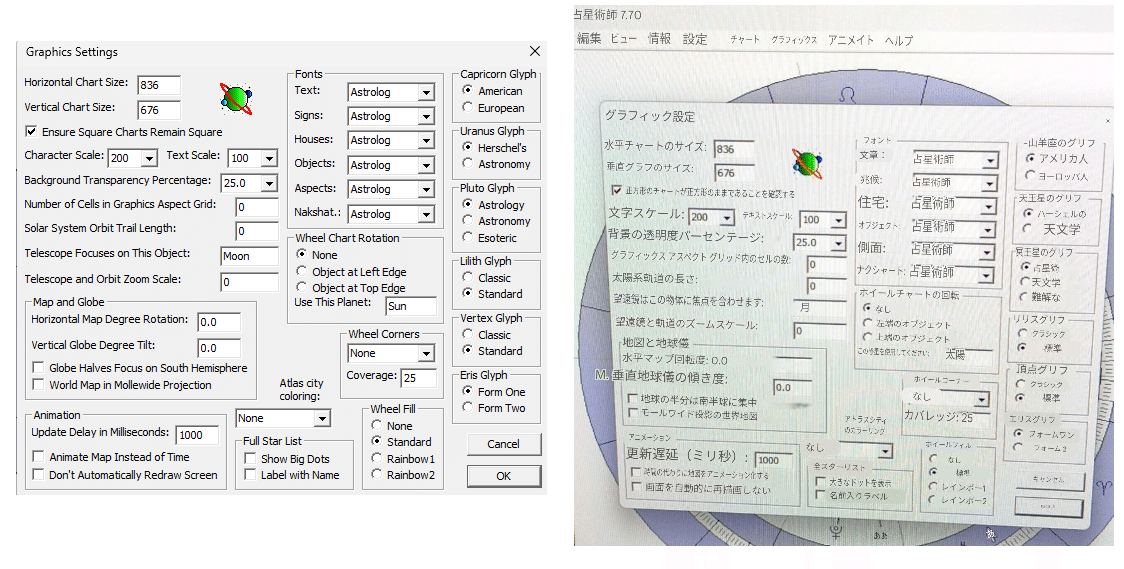
Task: Check World Map in Mollewide Projection
Action: pyautogui.click(x=38, y=384)
